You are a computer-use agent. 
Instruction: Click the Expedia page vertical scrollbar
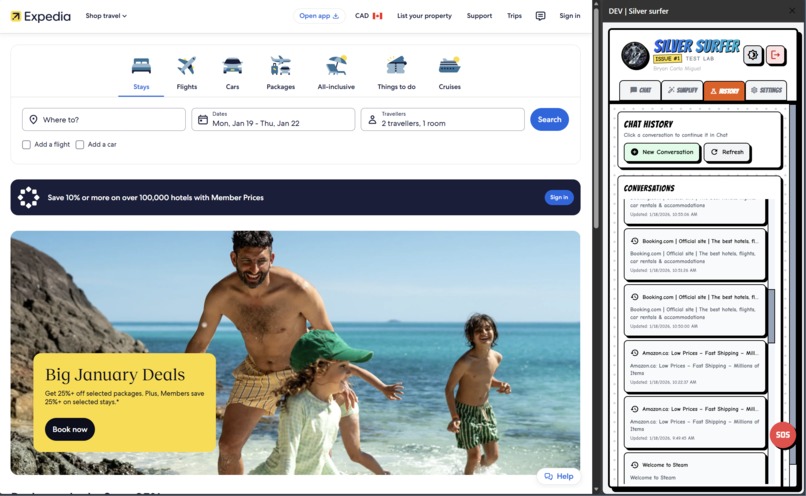tap(596, 118)
